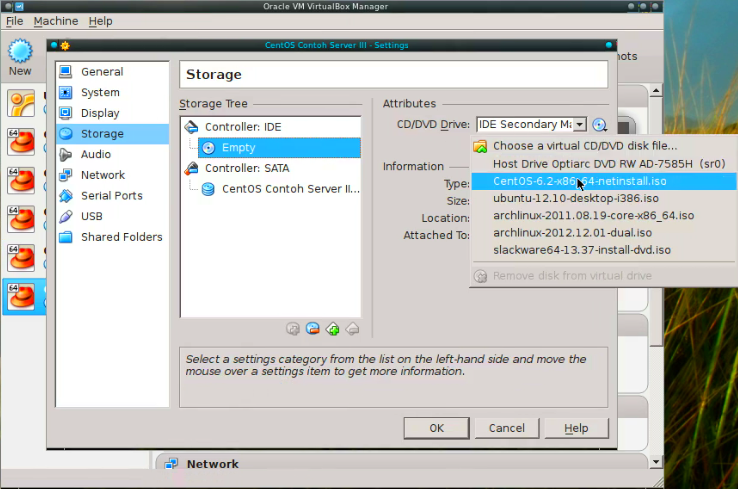Click the CD disk chooser icon beside CD/DVD Drive
This screenshot has width=738, height=489.
[x=599, y=125]
